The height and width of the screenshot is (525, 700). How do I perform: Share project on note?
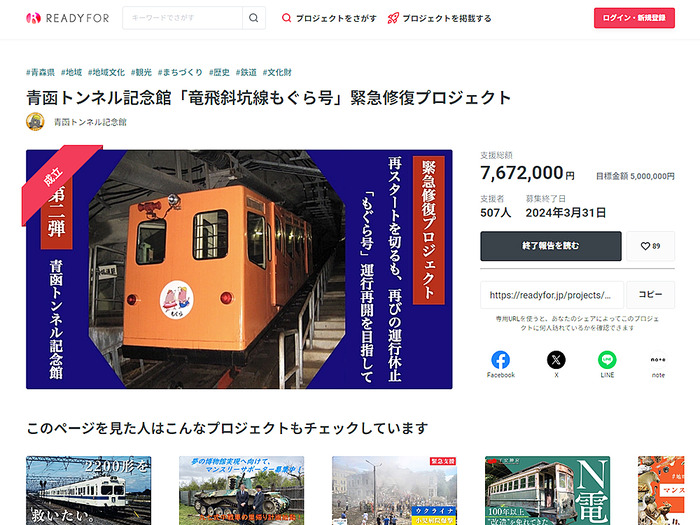(658, 364)
